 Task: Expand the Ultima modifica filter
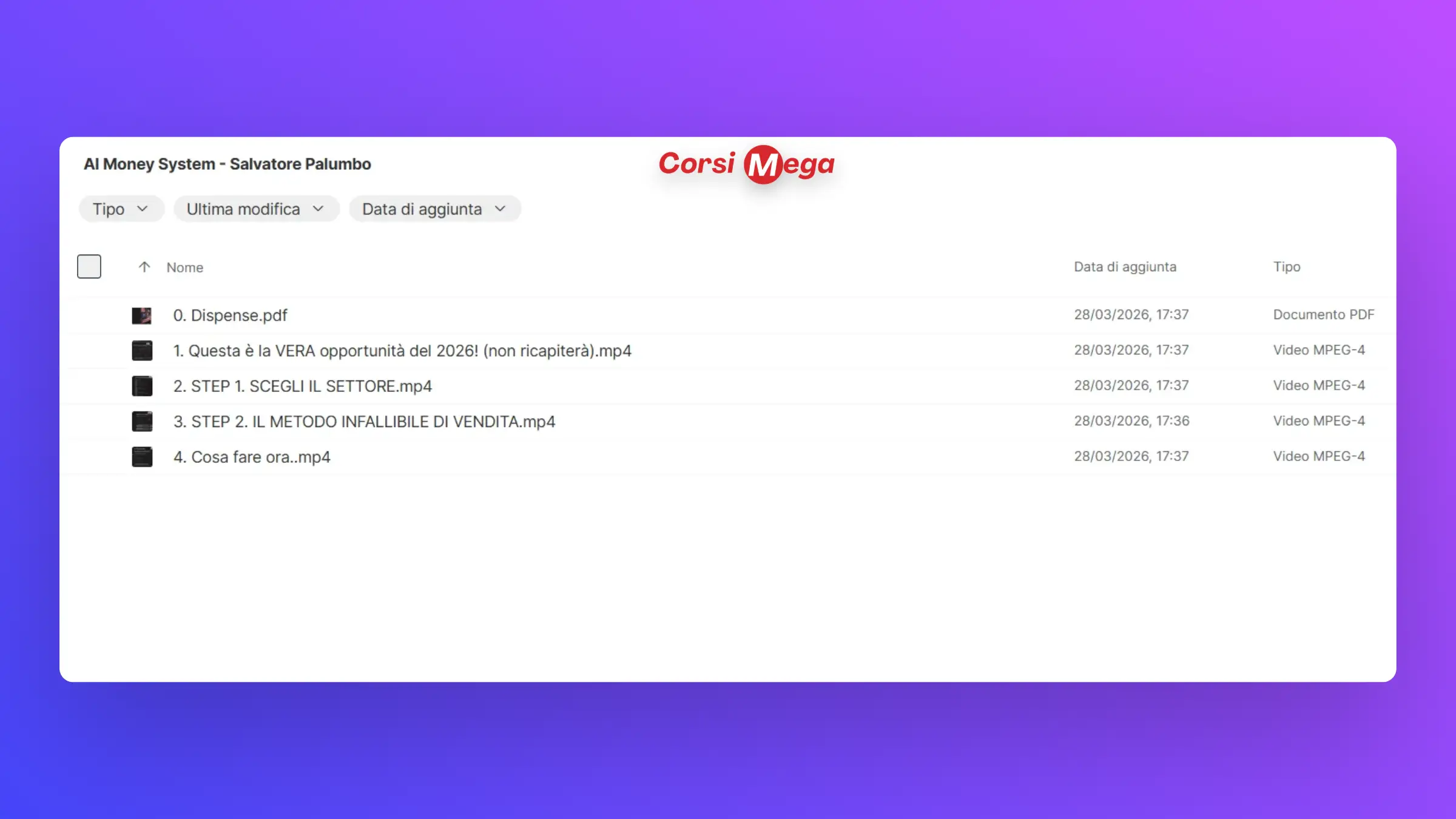(256, 209)
